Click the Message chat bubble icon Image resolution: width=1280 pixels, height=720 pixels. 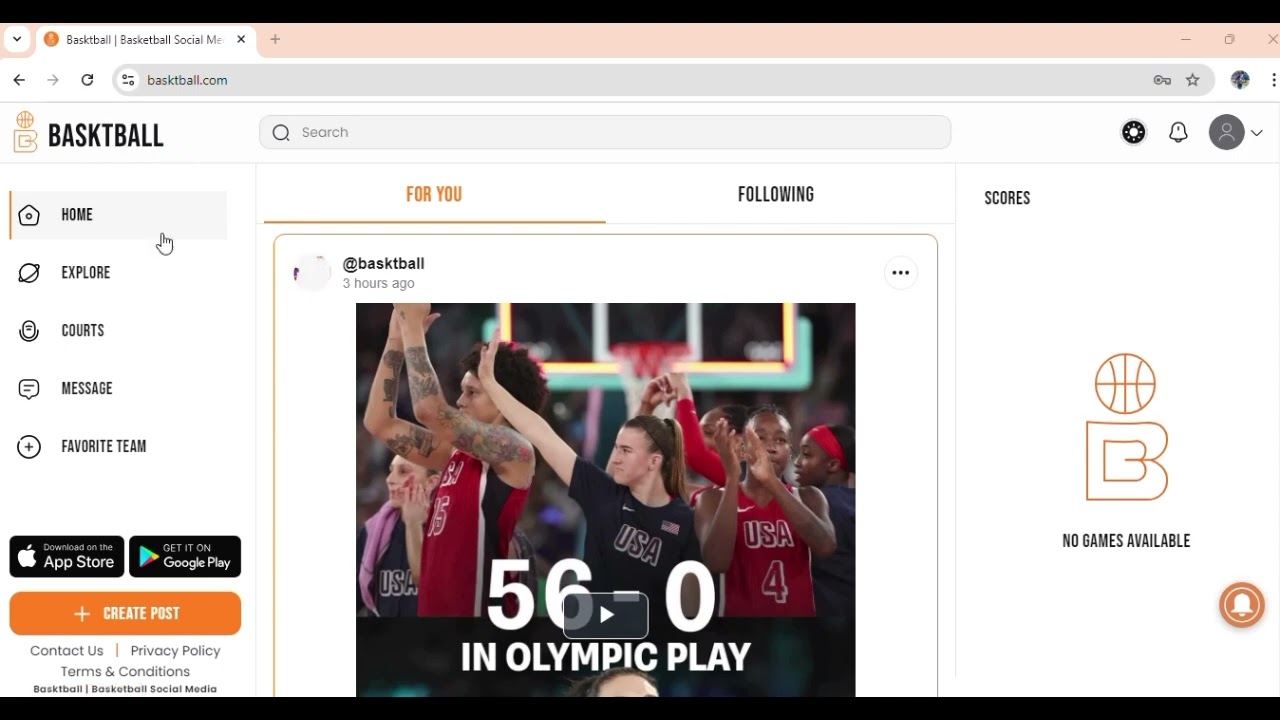pos(29,389)
